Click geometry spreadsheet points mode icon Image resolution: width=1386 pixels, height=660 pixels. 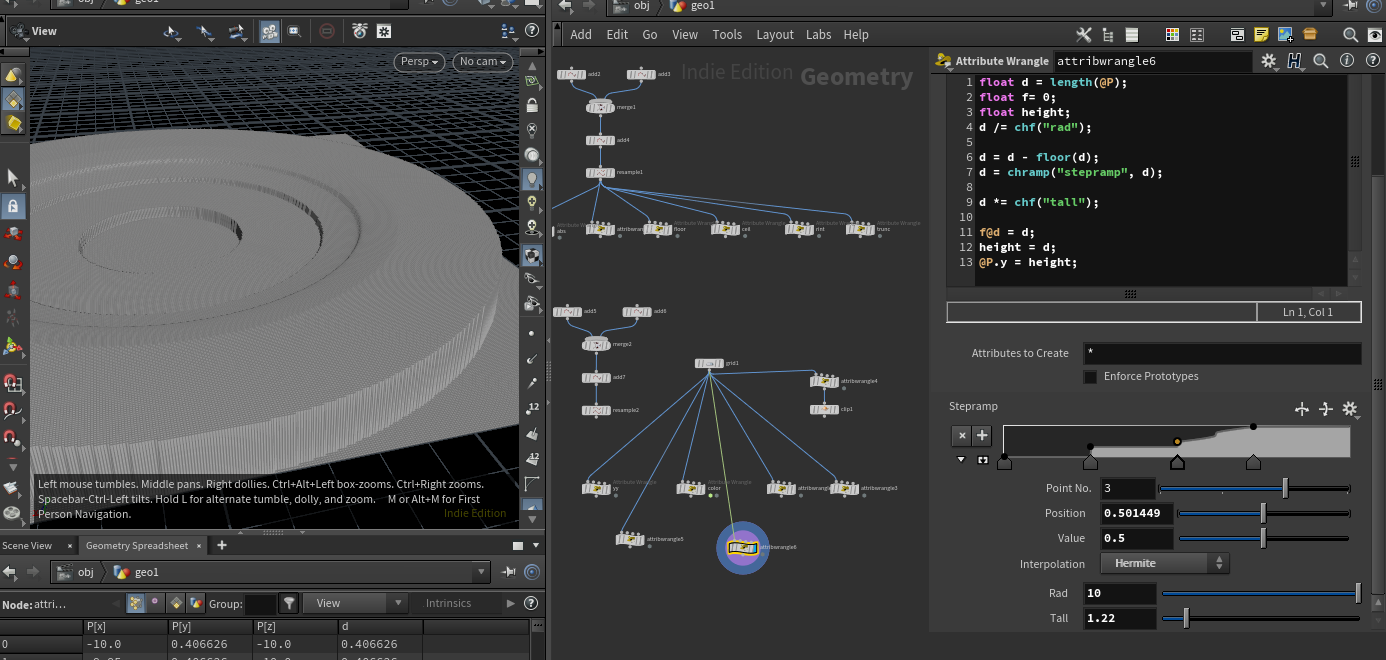(x=136, y=603)
